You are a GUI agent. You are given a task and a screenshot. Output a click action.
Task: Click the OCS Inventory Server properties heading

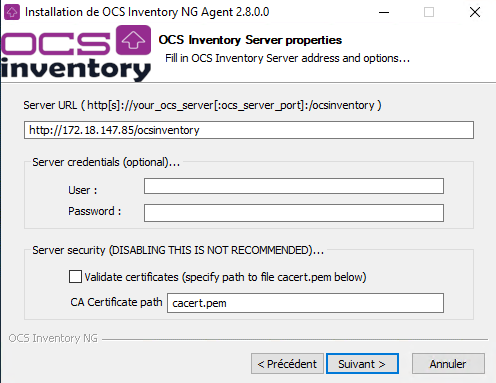pyautogui.click(x=250, y=40)
